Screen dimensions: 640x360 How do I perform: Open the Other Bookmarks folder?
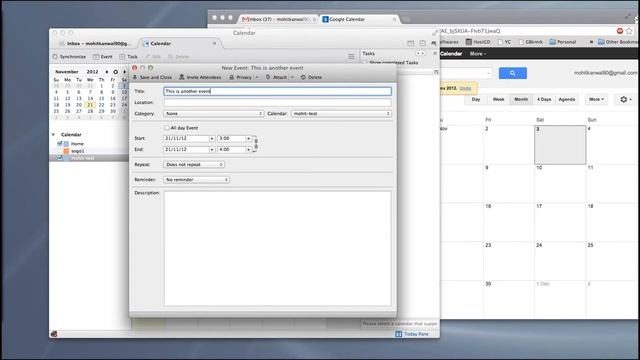tap(618, 42)
